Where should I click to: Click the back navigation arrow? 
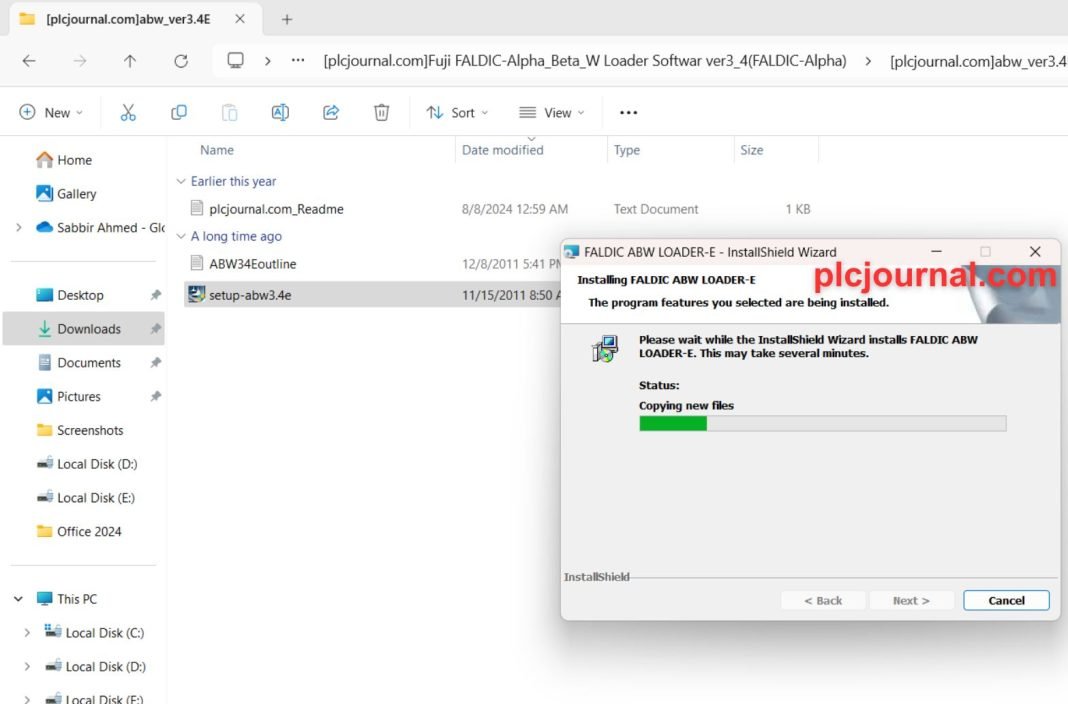point(29,61)
